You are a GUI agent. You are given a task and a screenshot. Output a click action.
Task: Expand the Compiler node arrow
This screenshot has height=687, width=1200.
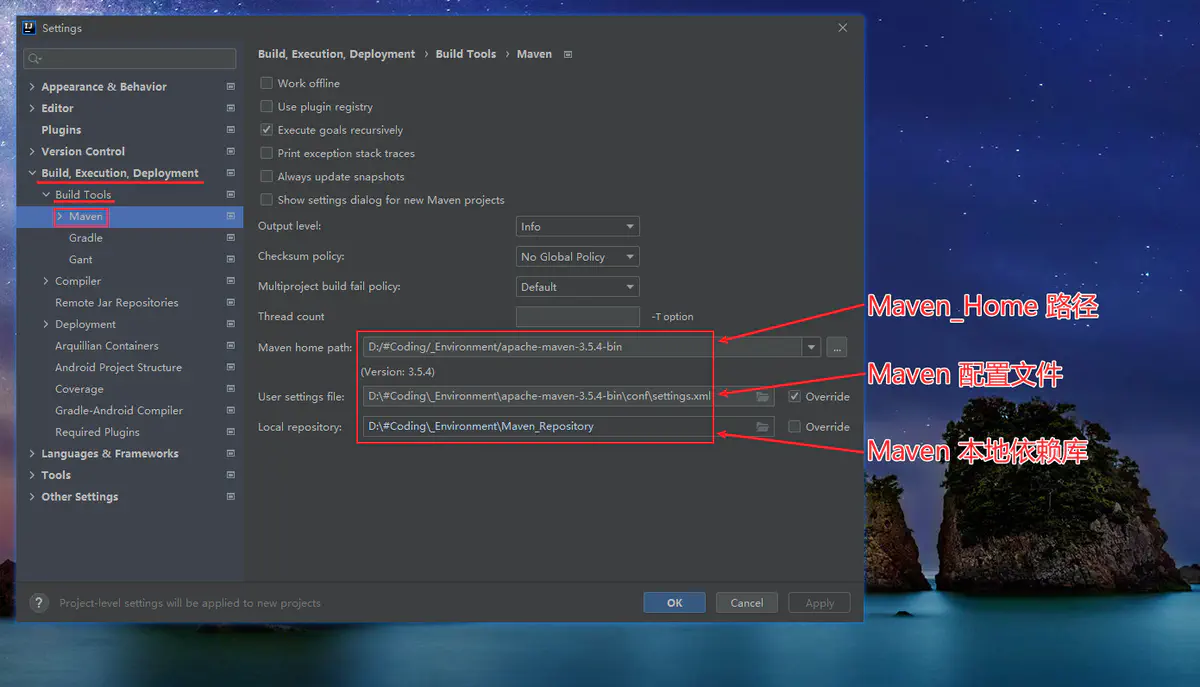tap(46, 281)
